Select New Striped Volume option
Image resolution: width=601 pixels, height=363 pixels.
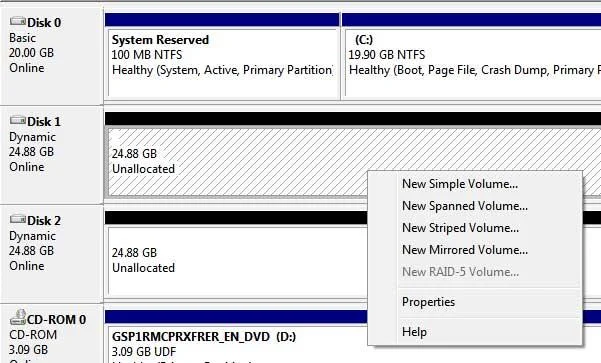point(460,228)
